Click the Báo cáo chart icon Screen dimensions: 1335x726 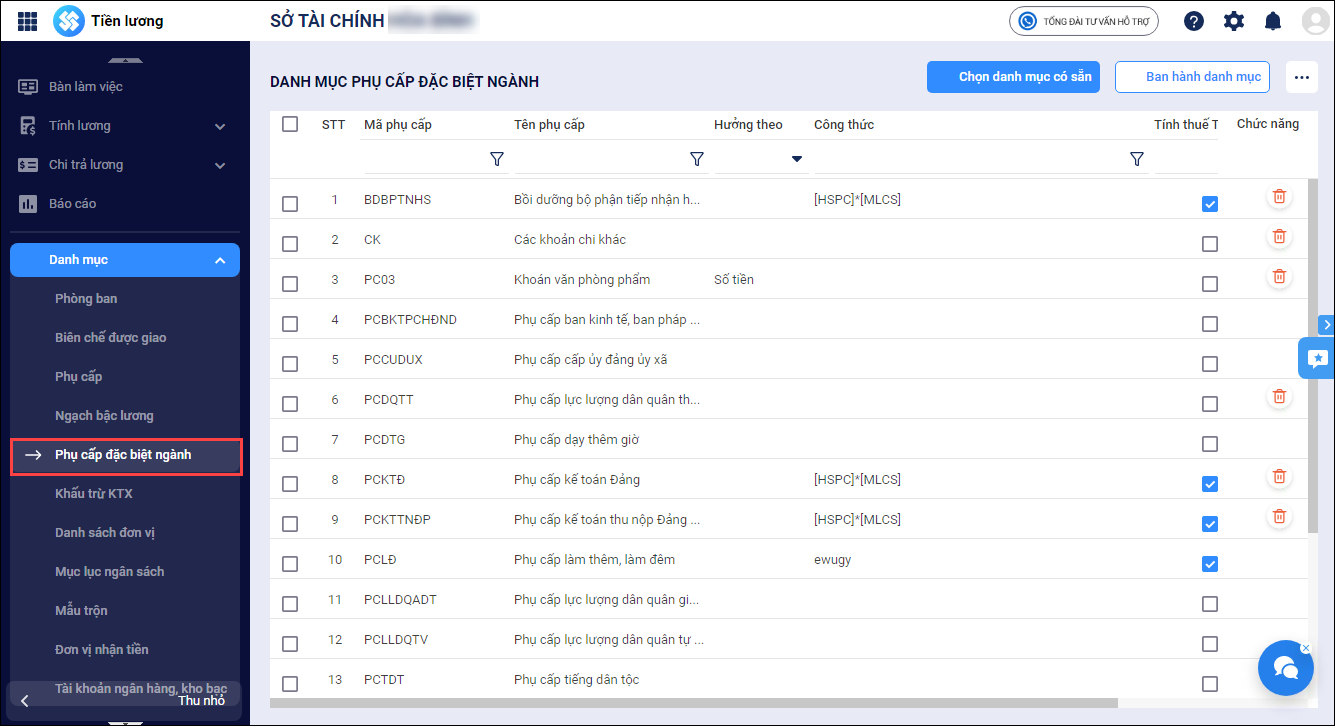[28, 204]
